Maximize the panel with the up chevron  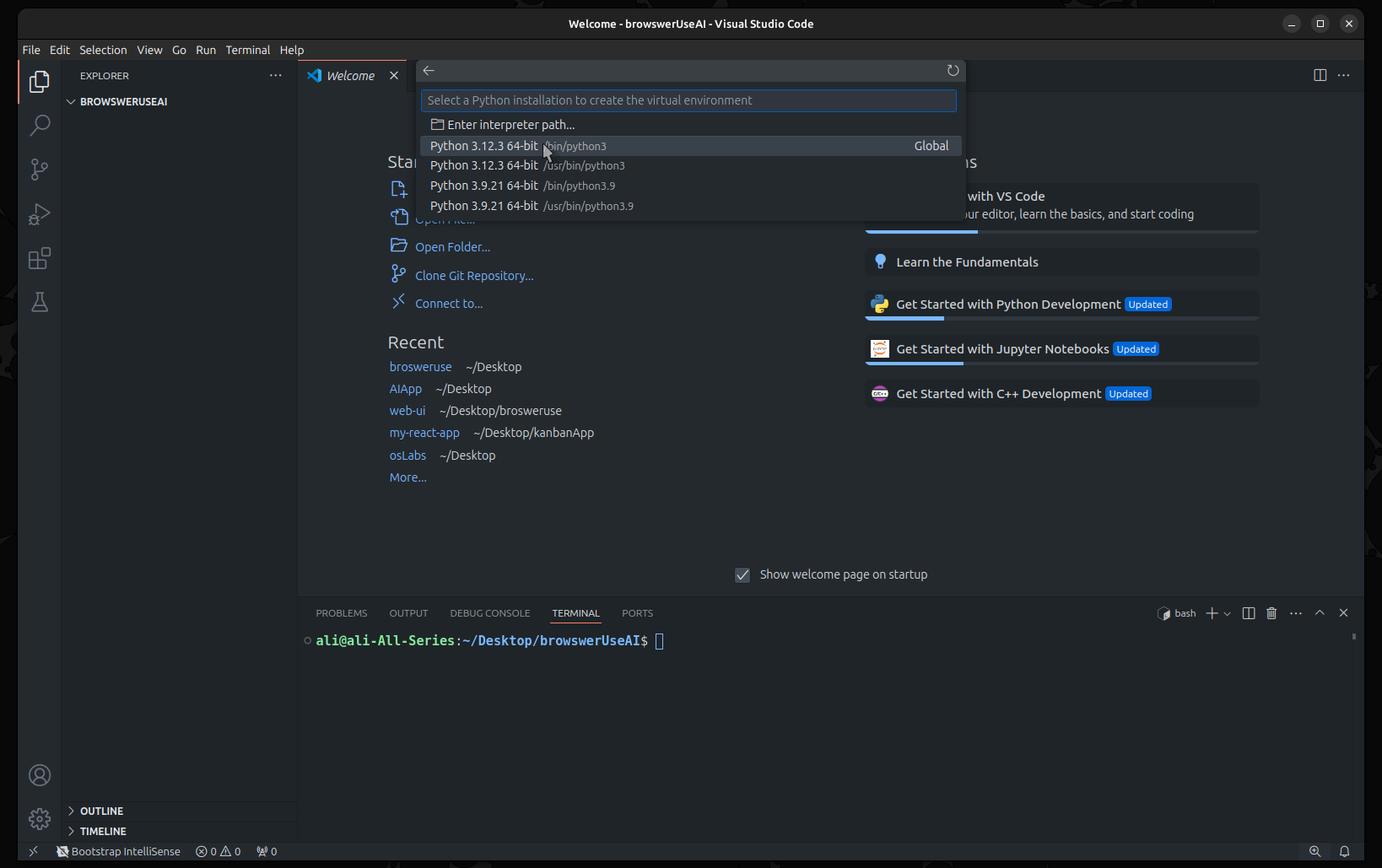pos(1320,613)
